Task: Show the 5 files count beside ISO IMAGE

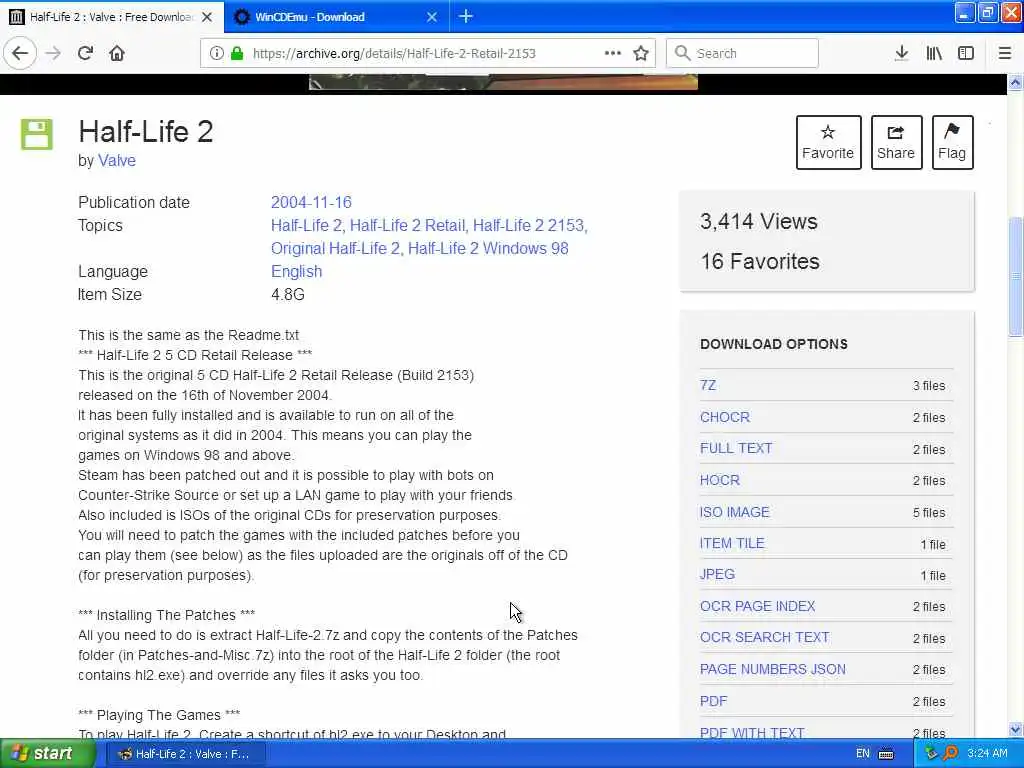Action: coord(929,513)
